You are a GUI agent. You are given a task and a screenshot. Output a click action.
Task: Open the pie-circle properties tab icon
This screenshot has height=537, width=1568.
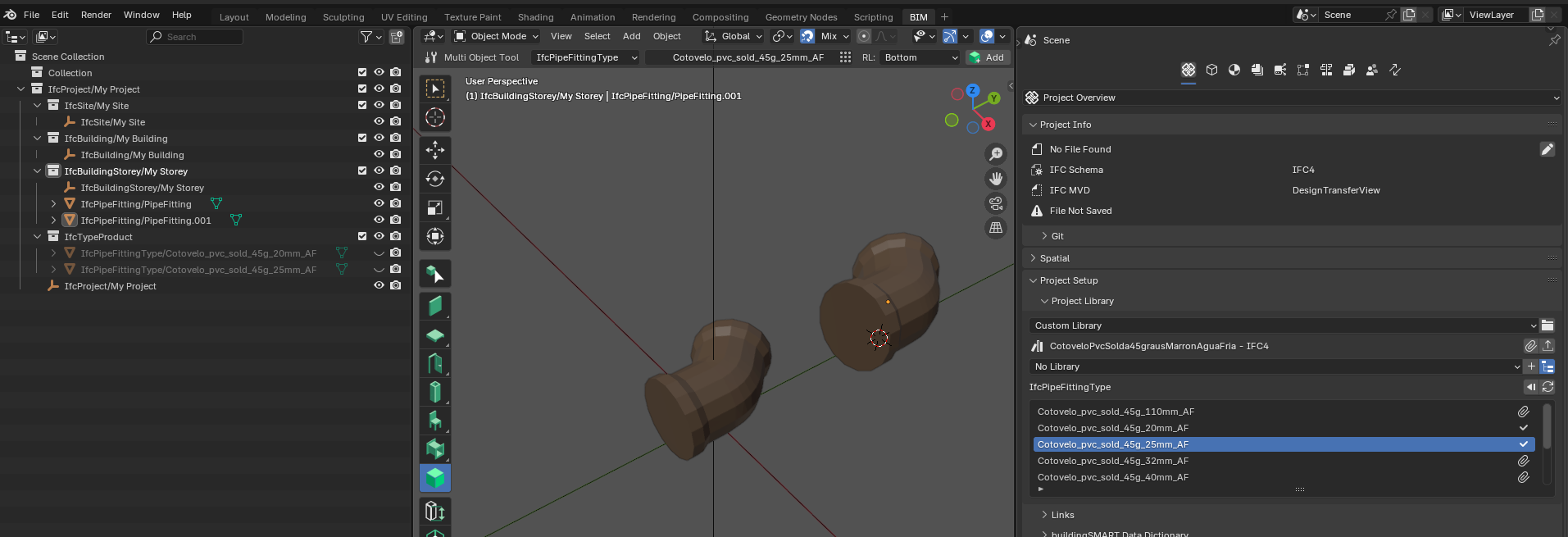coord(1234,70)
